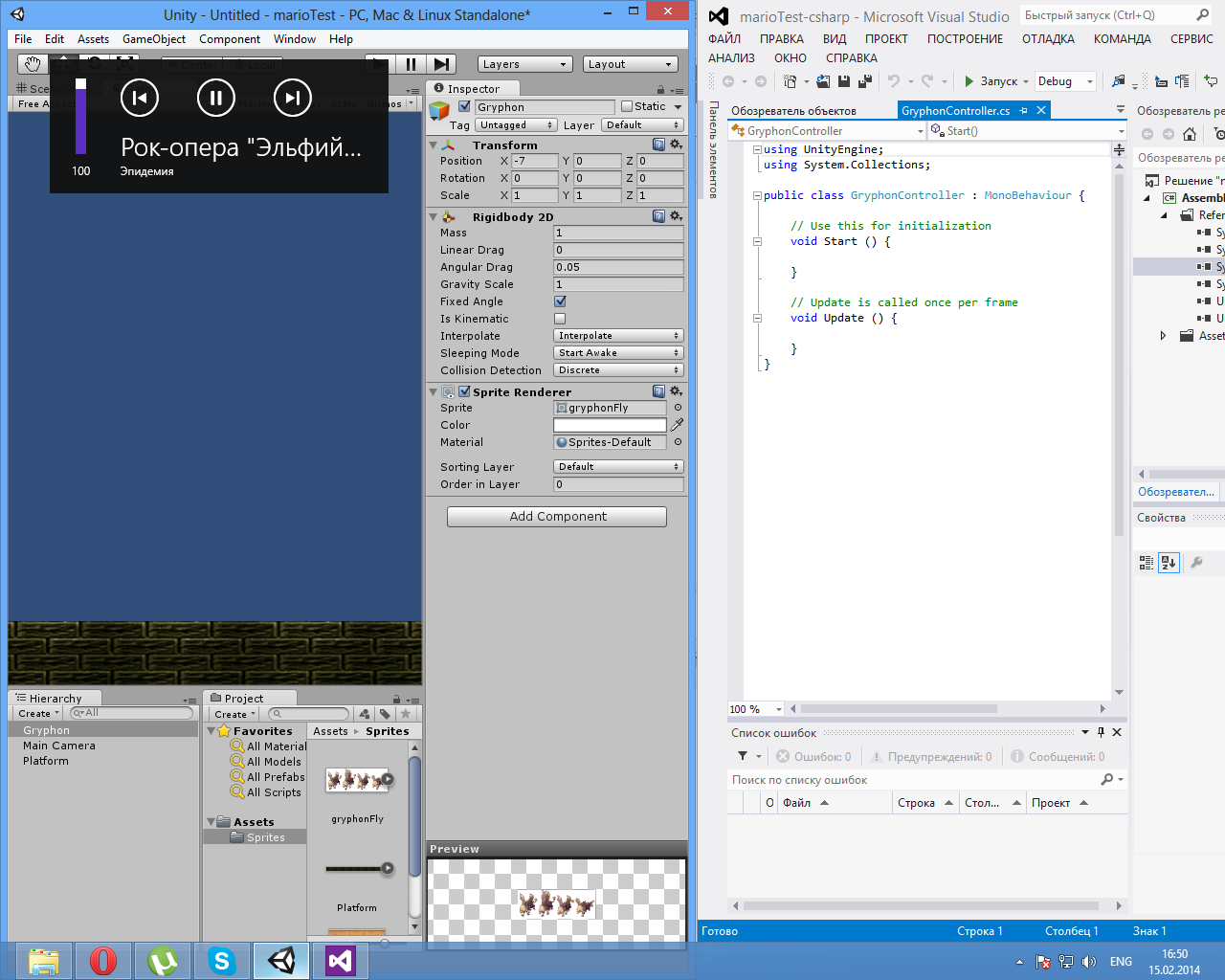1225x980 pixels.
Task: Select Main Camera in Hierarchy
Action: (59, 746)
